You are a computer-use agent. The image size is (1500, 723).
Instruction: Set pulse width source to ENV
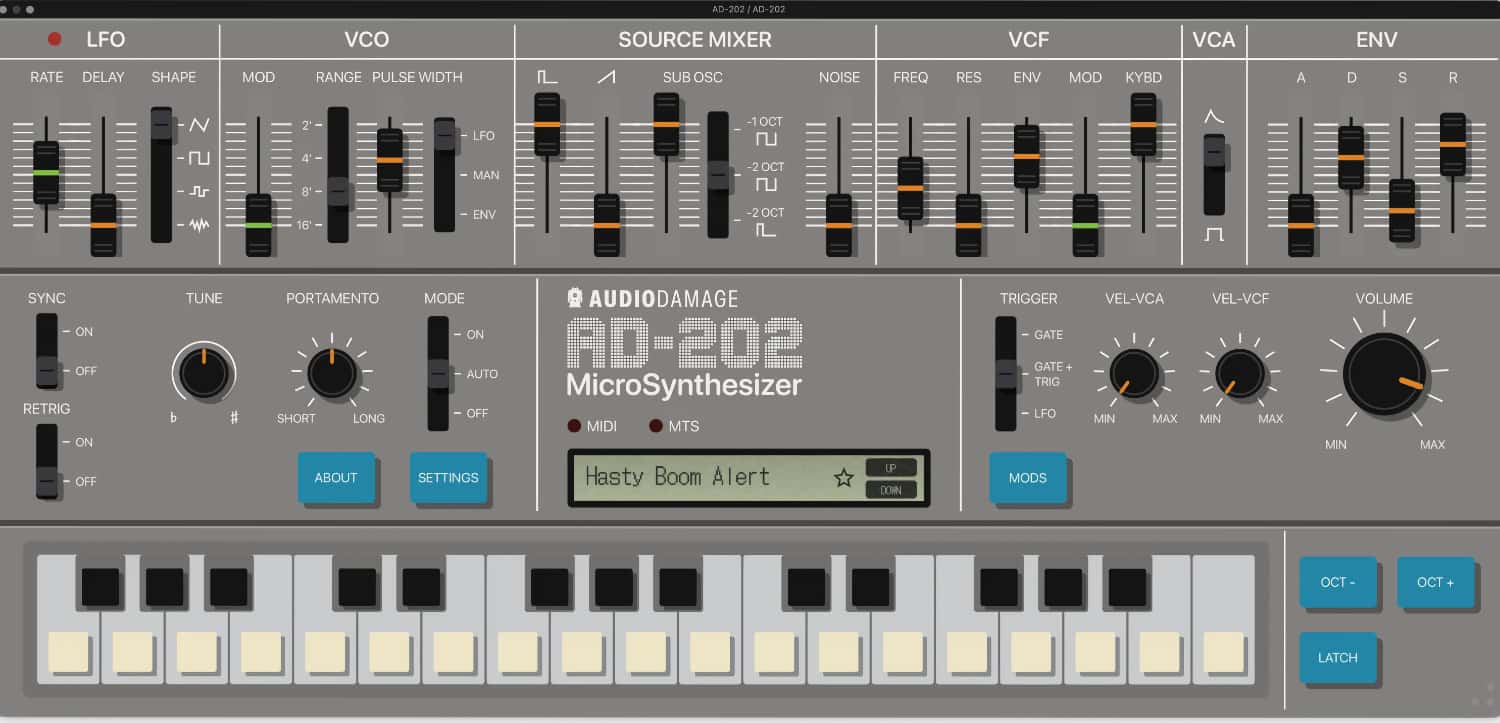click(484, 215)
